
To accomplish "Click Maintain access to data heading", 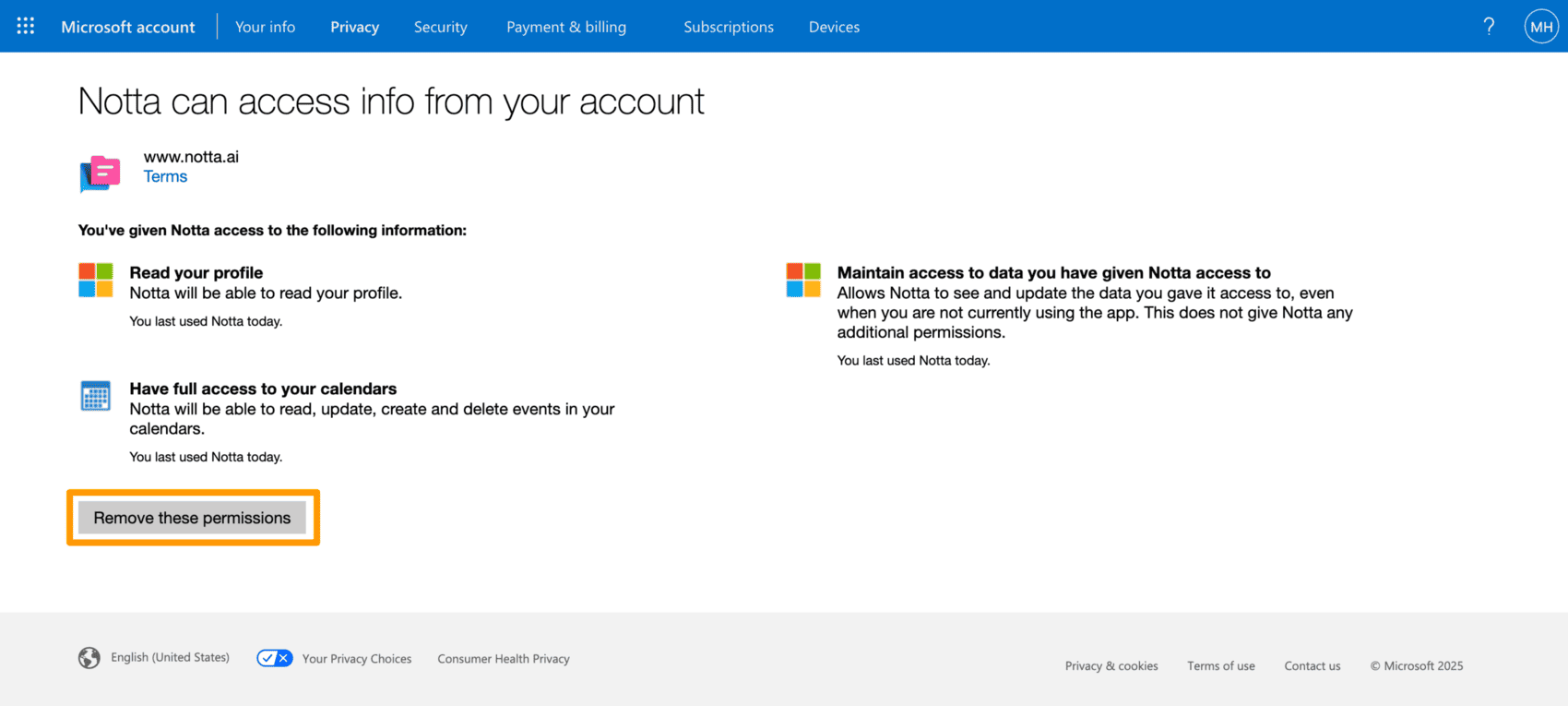I will [x=1054, y=272].
